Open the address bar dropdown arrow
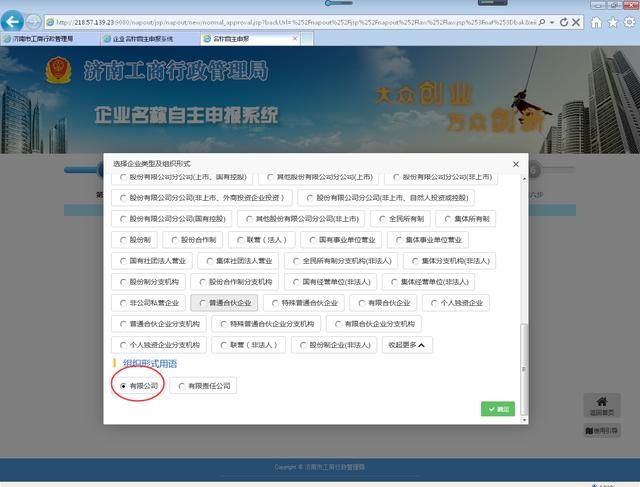The width and height of the screenshot is (640, 487). 552,22
